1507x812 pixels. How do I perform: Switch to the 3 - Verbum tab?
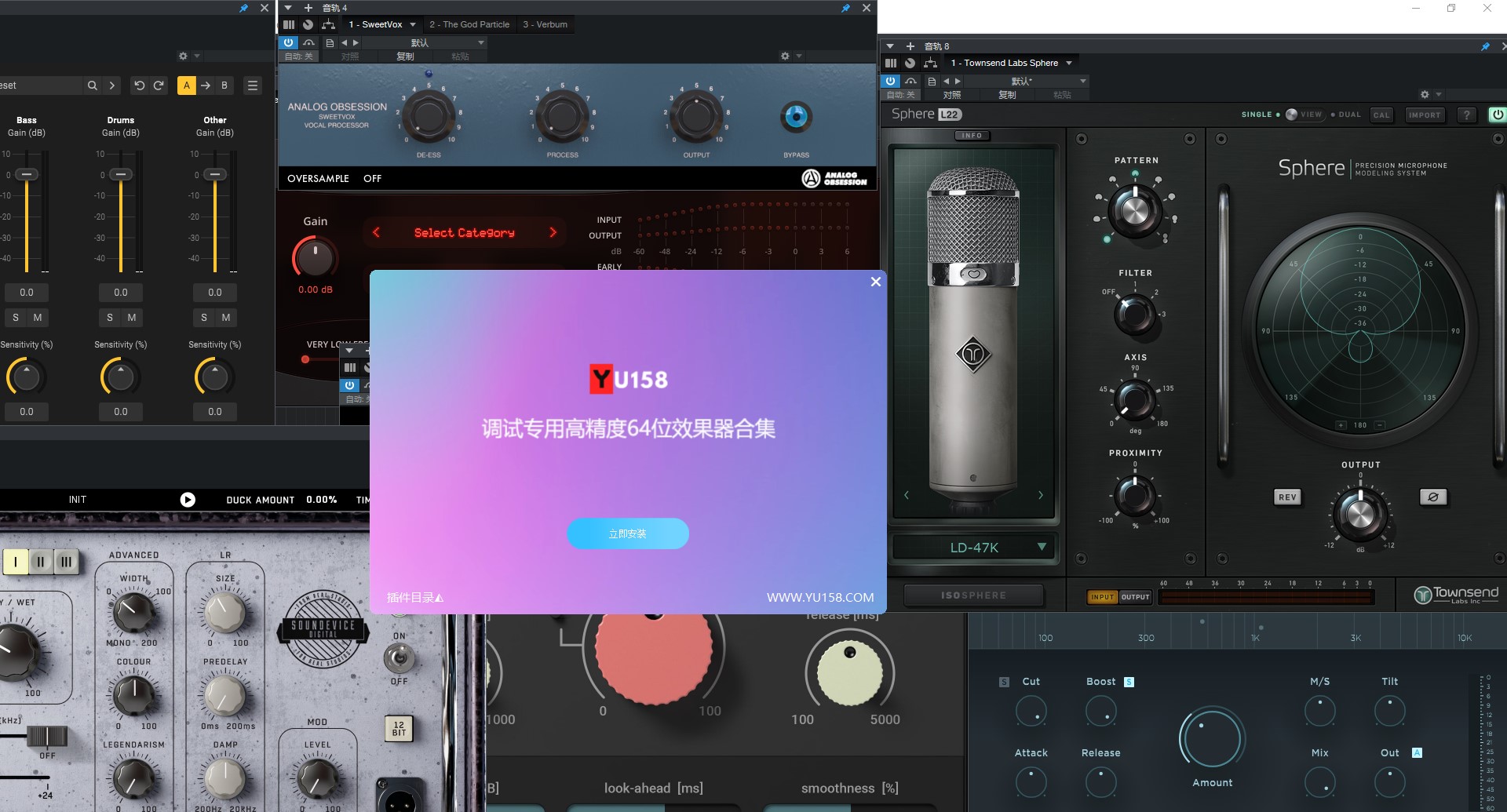(x=546, y=24)
